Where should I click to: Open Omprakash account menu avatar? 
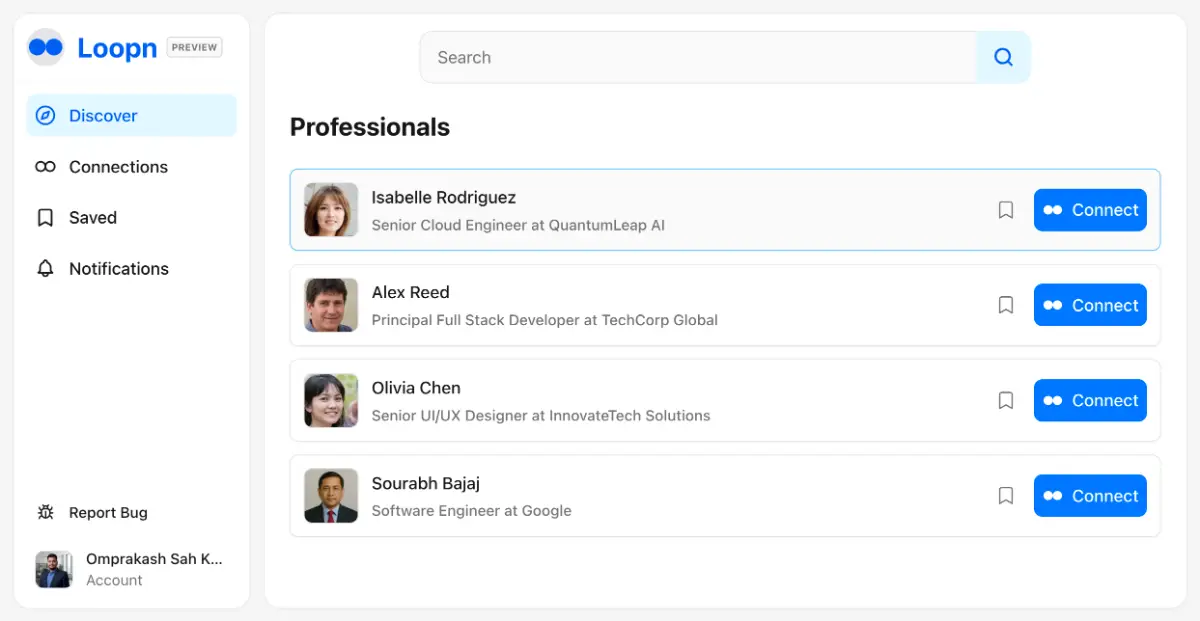[x=54, y=569]
